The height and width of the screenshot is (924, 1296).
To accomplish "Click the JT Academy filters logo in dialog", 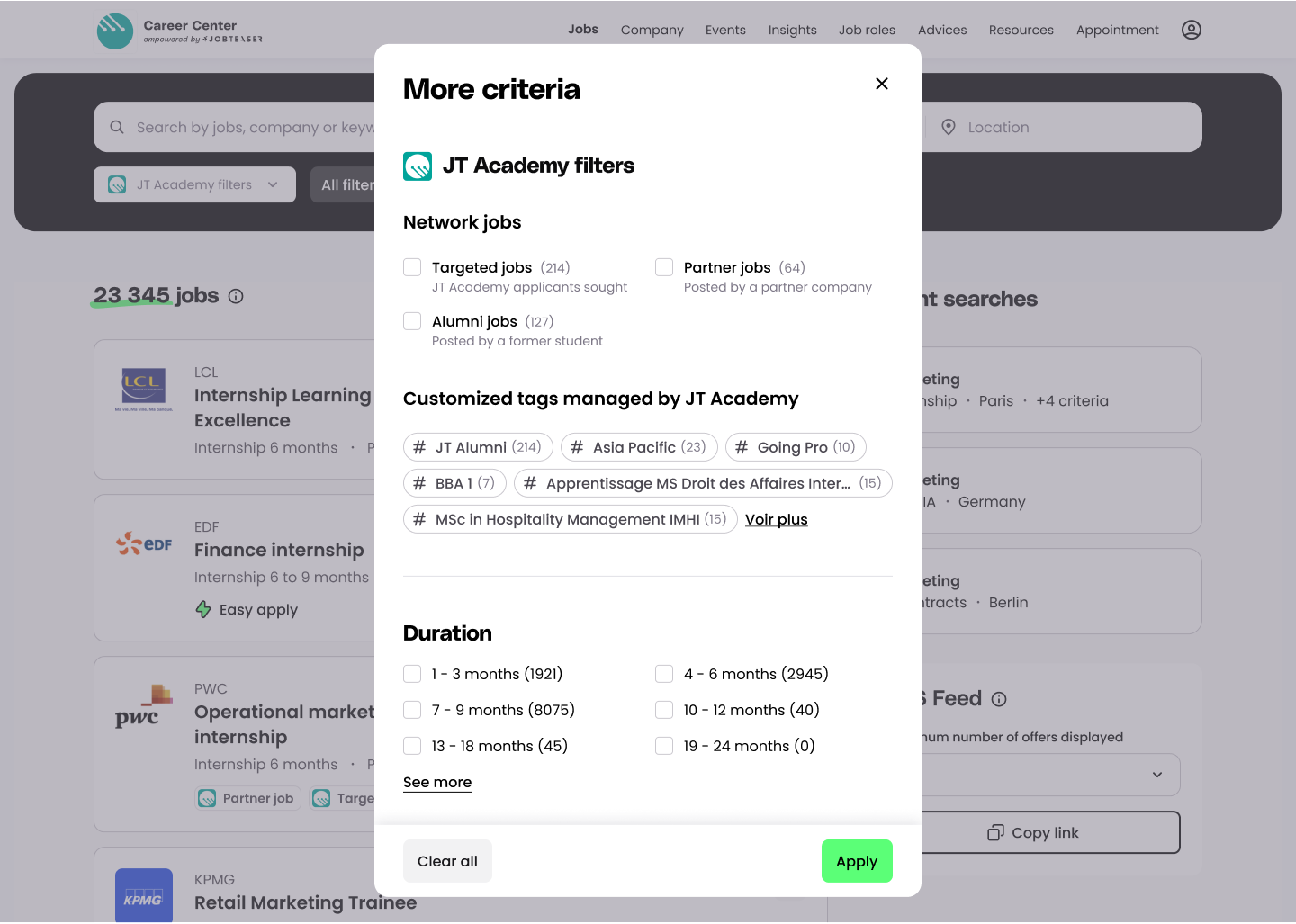I will (418, 166).
